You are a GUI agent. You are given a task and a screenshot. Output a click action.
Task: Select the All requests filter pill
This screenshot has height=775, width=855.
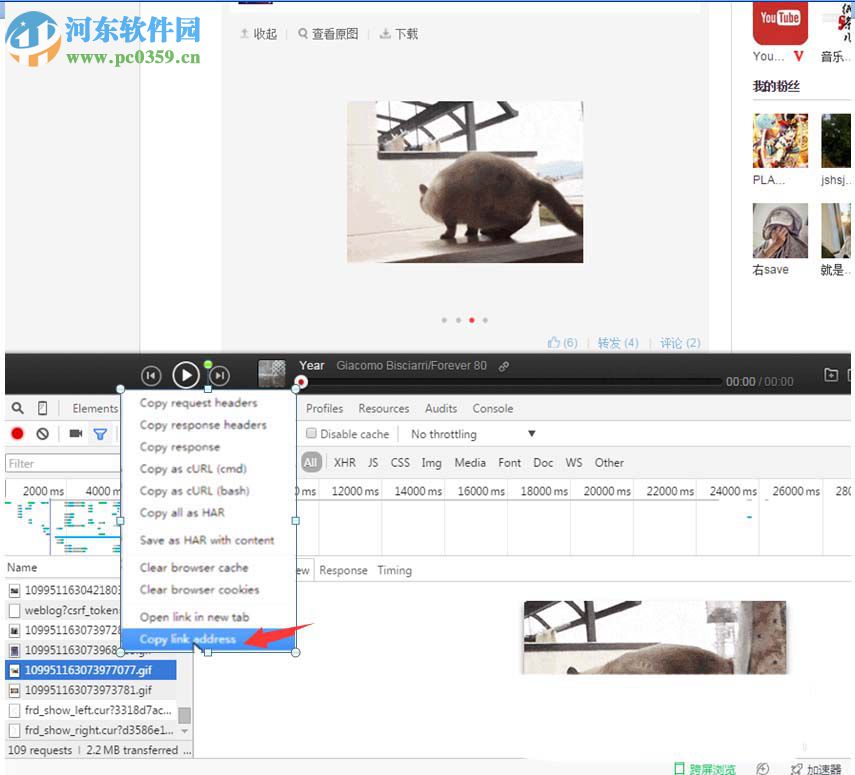pos(311,462)
